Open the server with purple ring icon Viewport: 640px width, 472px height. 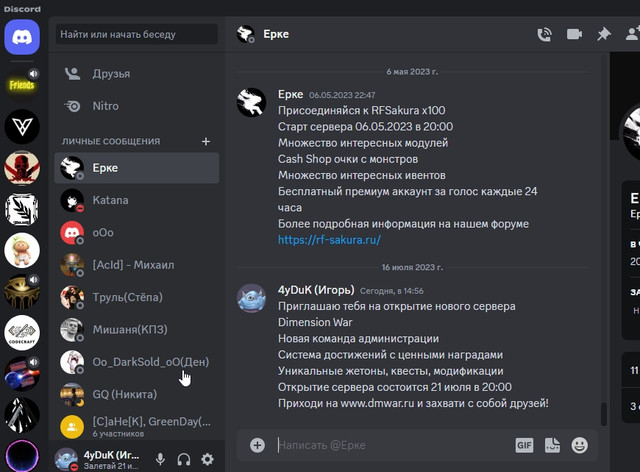click(x=22, y=456)
